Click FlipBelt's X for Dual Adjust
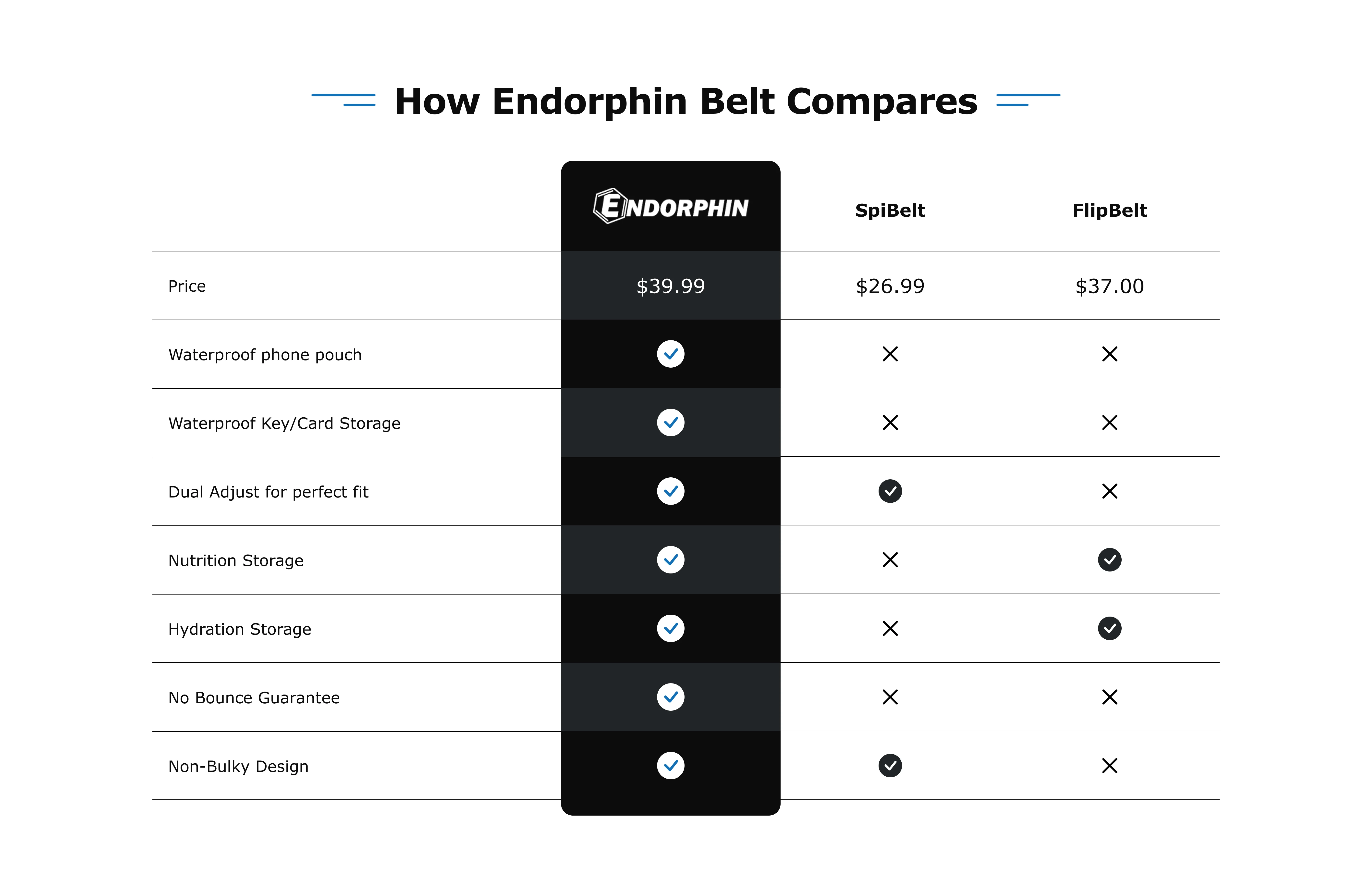 coord(1109,491)
